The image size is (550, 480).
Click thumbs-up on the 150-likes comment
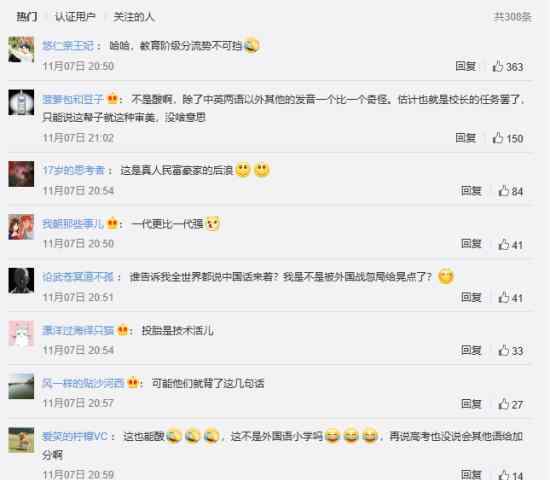tap(508, 138)
